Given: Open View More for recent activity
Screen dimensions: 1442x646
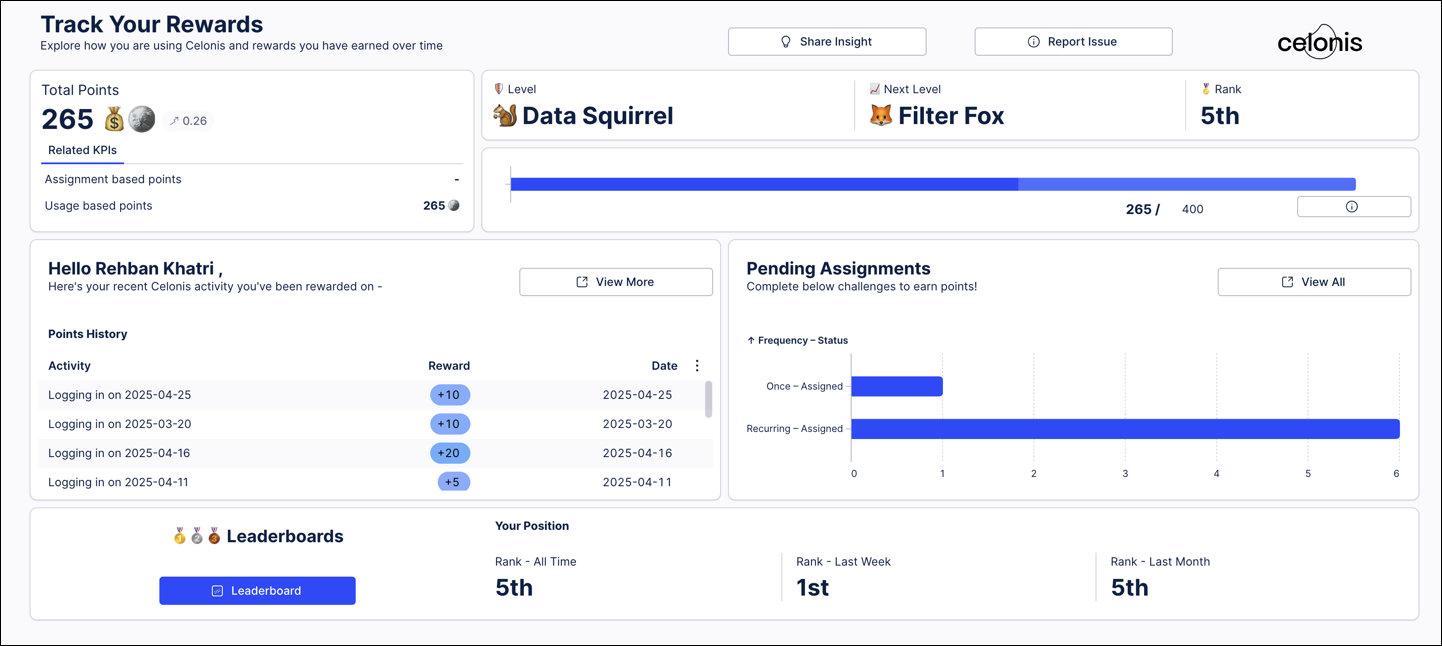Looking at the screenshot, I should tap(615, 282).
